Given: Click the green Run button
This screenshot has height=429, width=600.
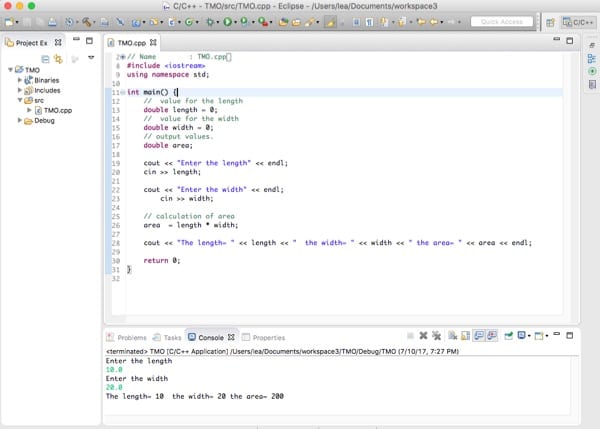Looking at the screenshot, I should tap(227, 22).
